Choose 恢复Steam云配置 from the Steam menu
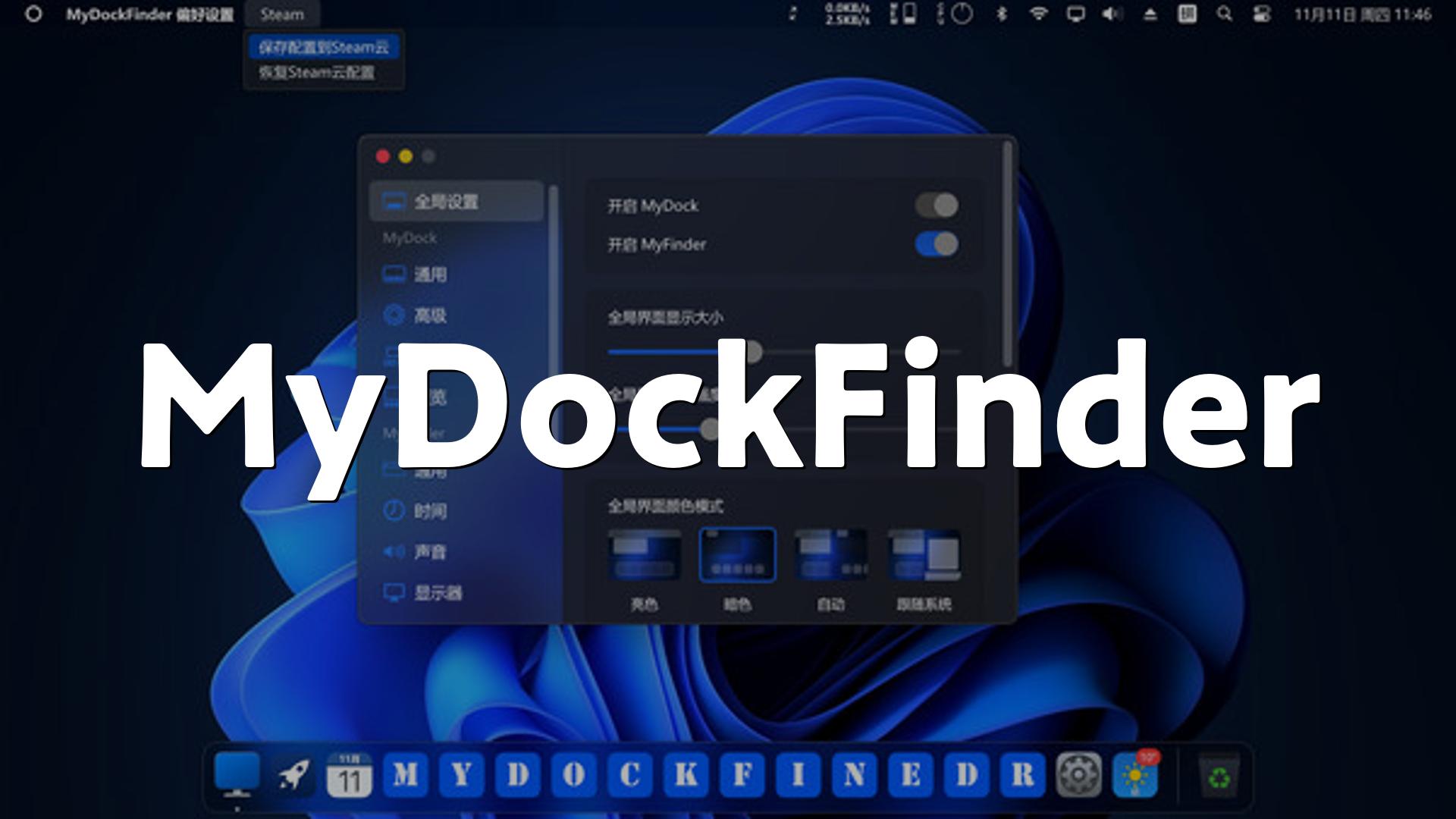1456x819 pixels. click(317, 73)
